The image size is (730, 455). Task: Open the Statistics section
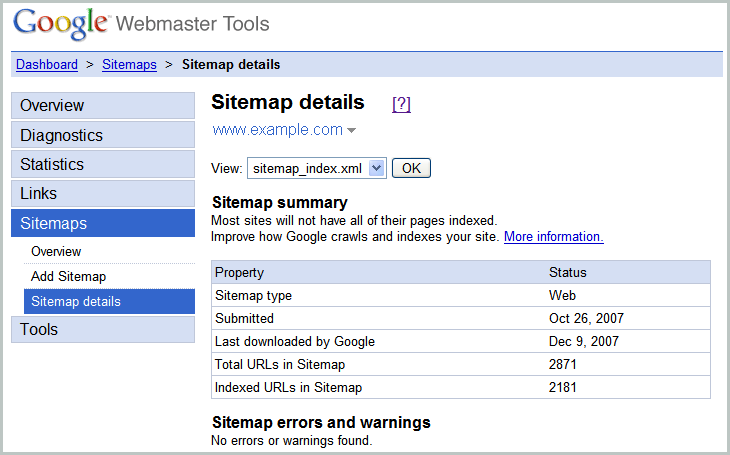pyautogui.click(x=103, y=164)
